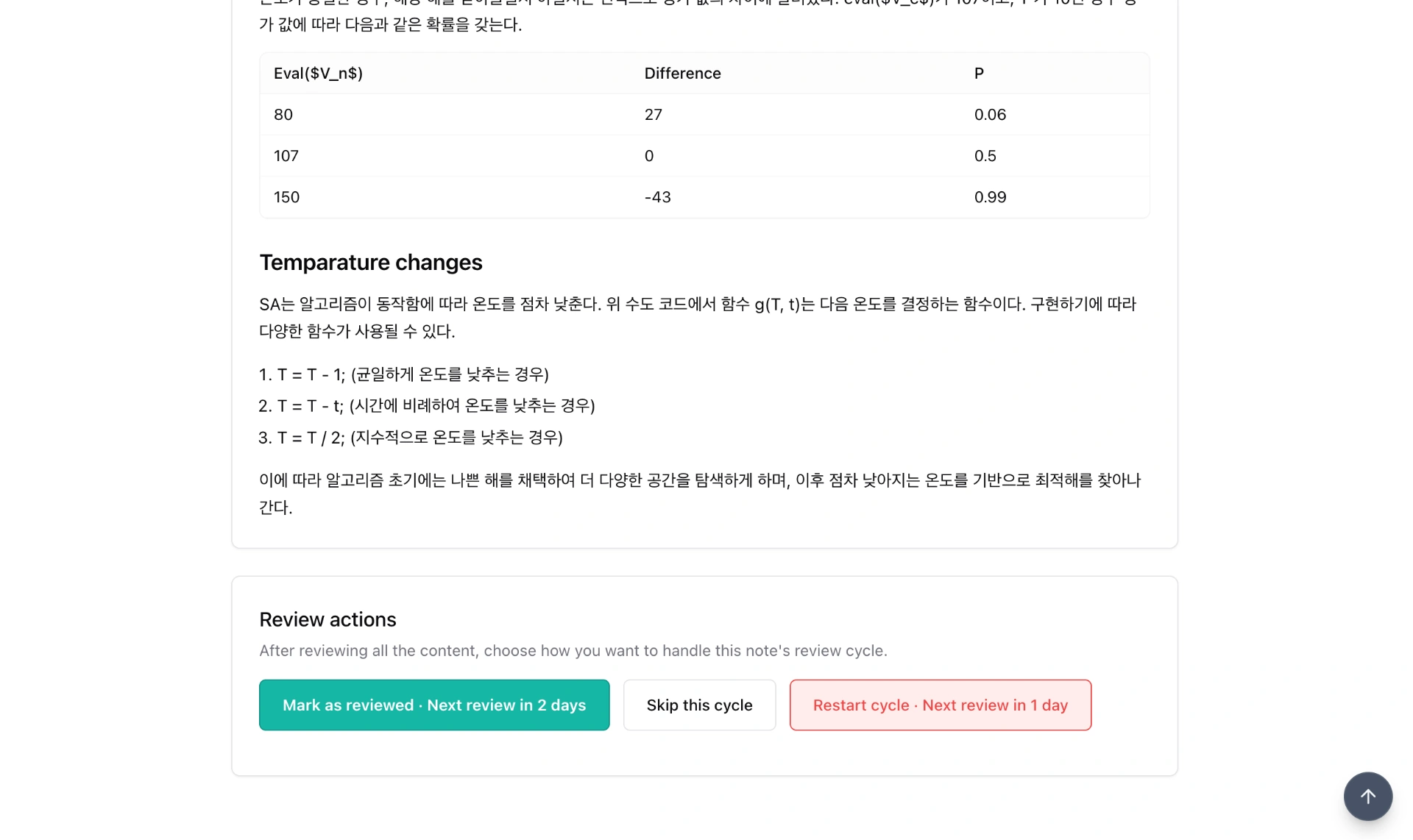This screenshot has width=1413, height=840.
Task: Click the Difference value 27
Action: click(x=653, y=115)
